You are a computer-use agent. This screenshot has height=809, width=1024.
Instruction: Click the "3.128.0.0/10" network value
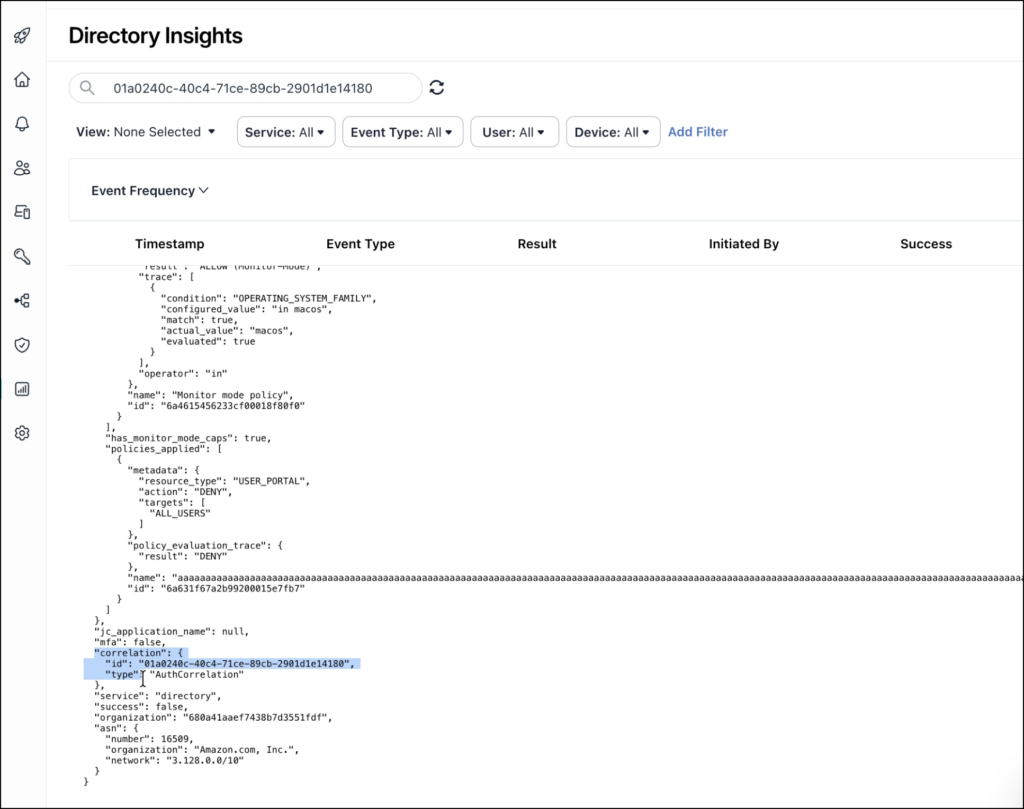tap(204, 761)
